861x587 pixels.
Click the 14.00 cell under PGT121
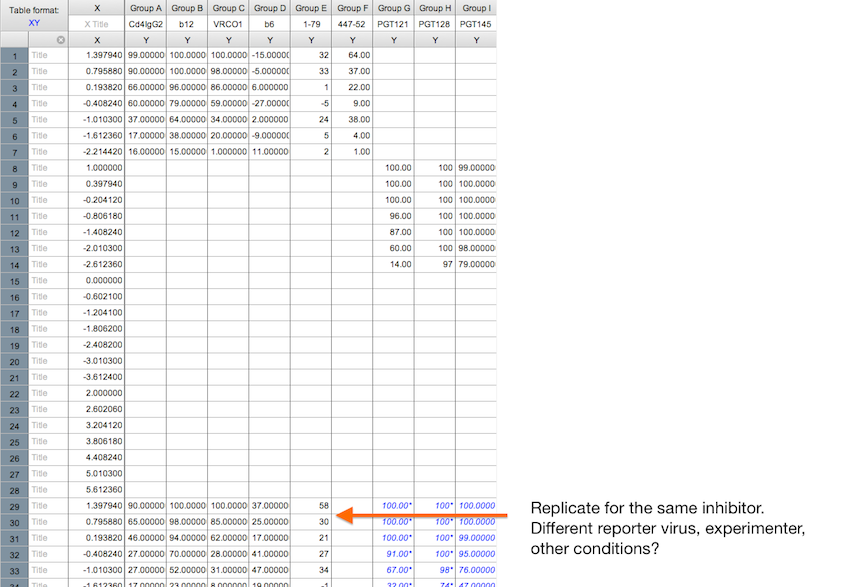click(x=393, y=265)
